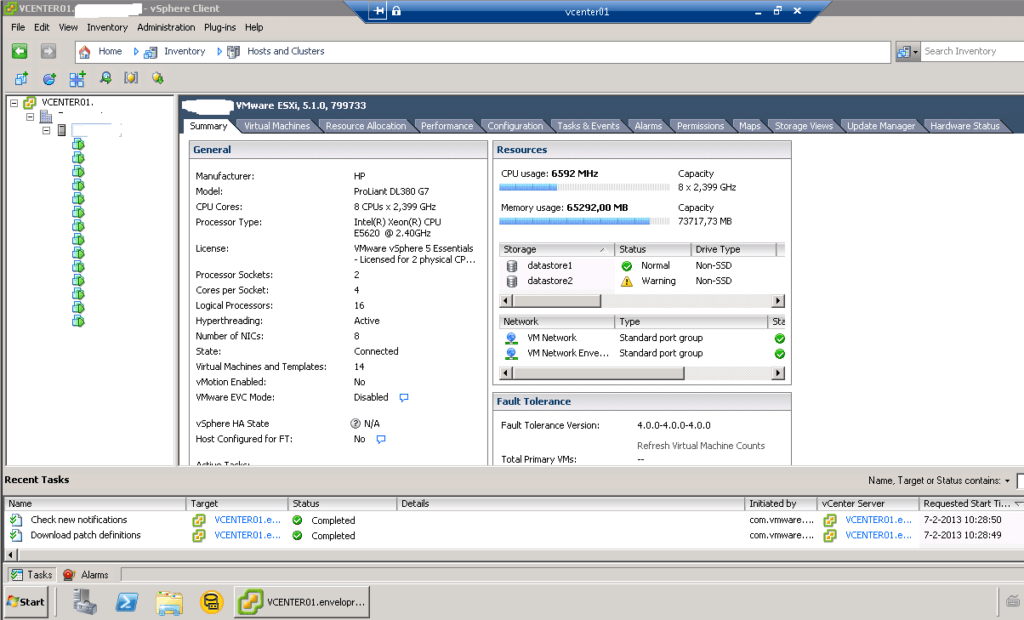The height and width of the screenshot is (620, 1024).
Task: Switch to the Hardware Status tab
Action: pos(965,126)
